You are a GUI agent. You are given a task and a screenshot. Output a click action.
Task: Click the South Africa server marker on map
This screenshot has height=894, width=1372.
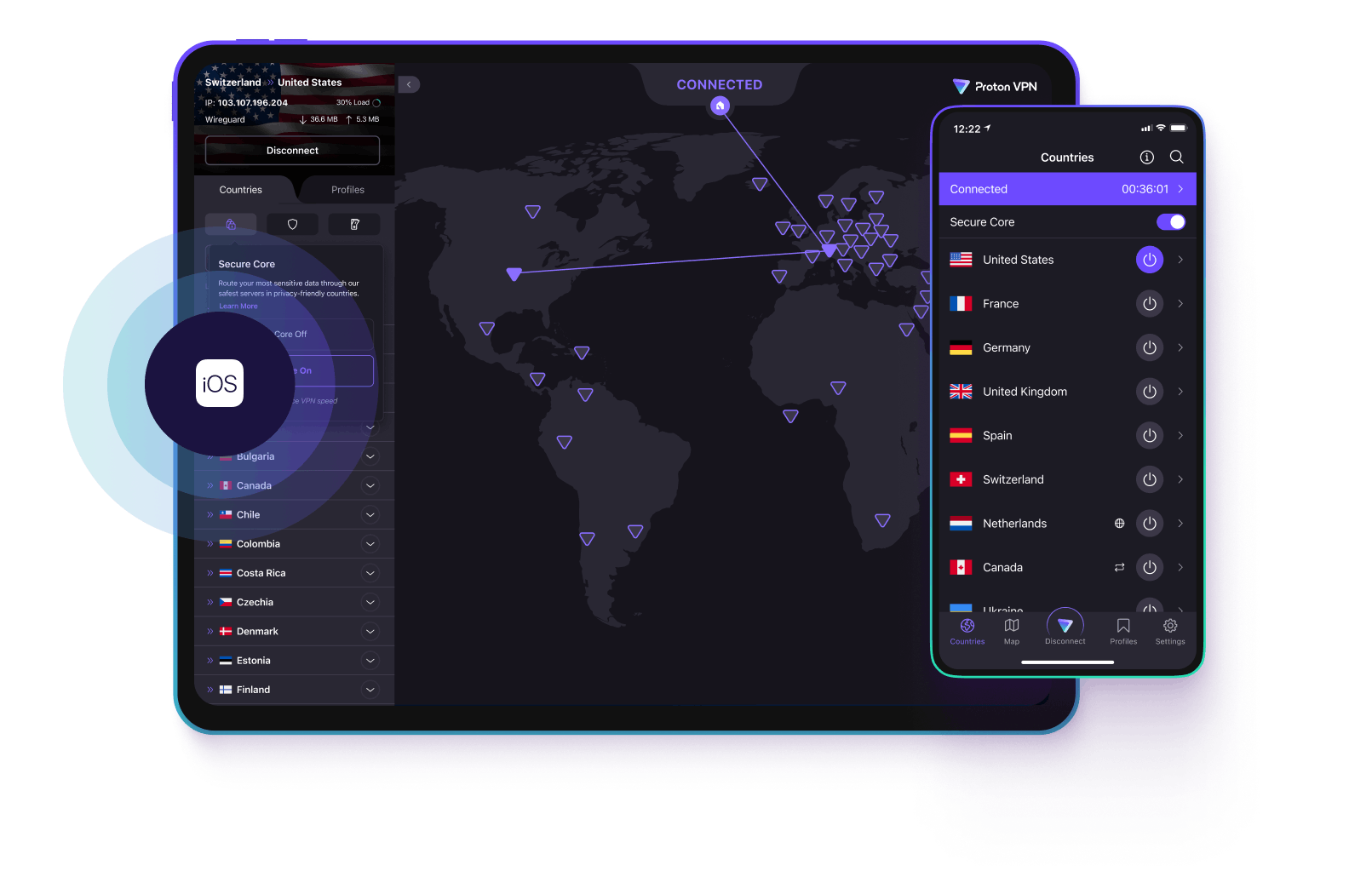tap(883, 520)
